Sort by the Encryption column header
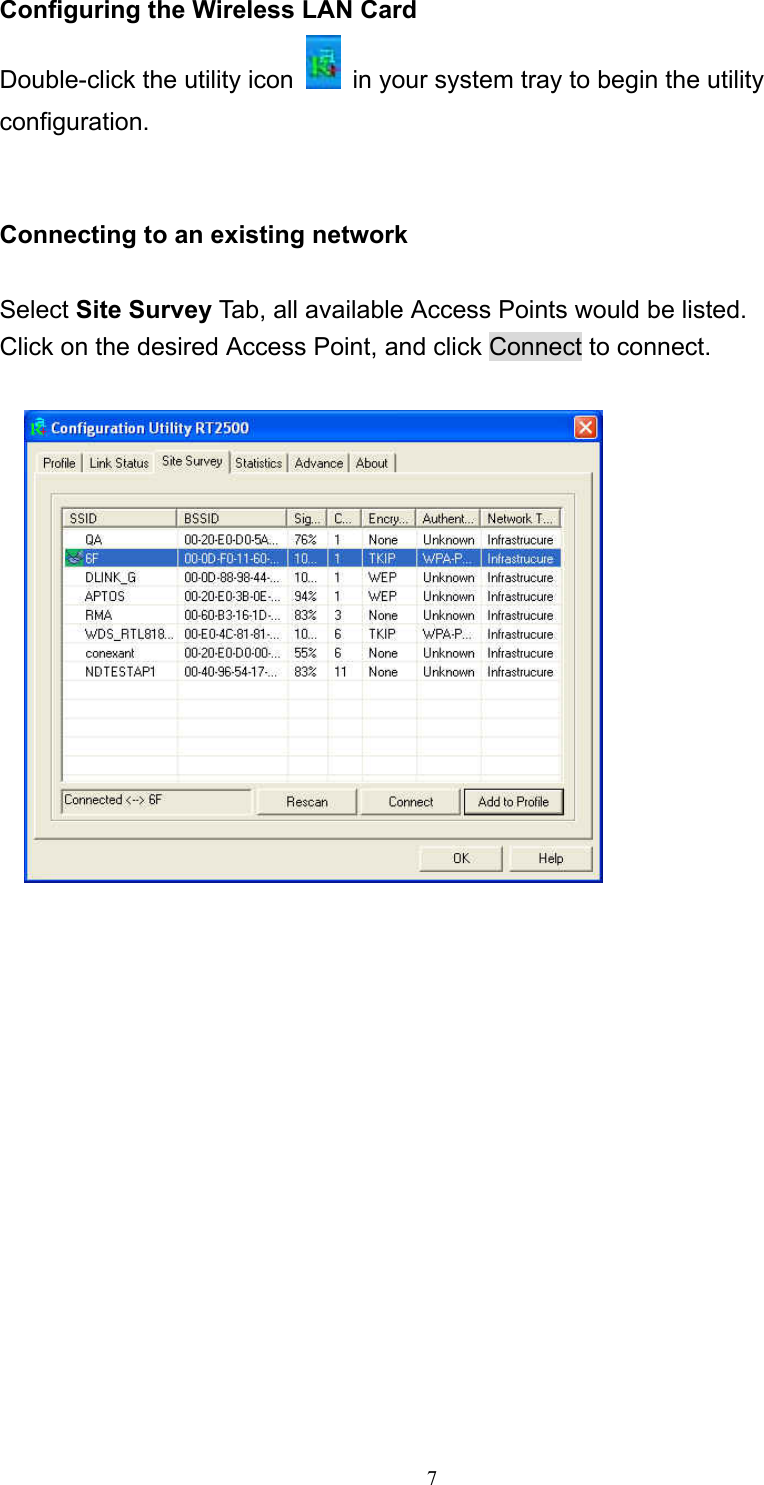 point(389,518)
